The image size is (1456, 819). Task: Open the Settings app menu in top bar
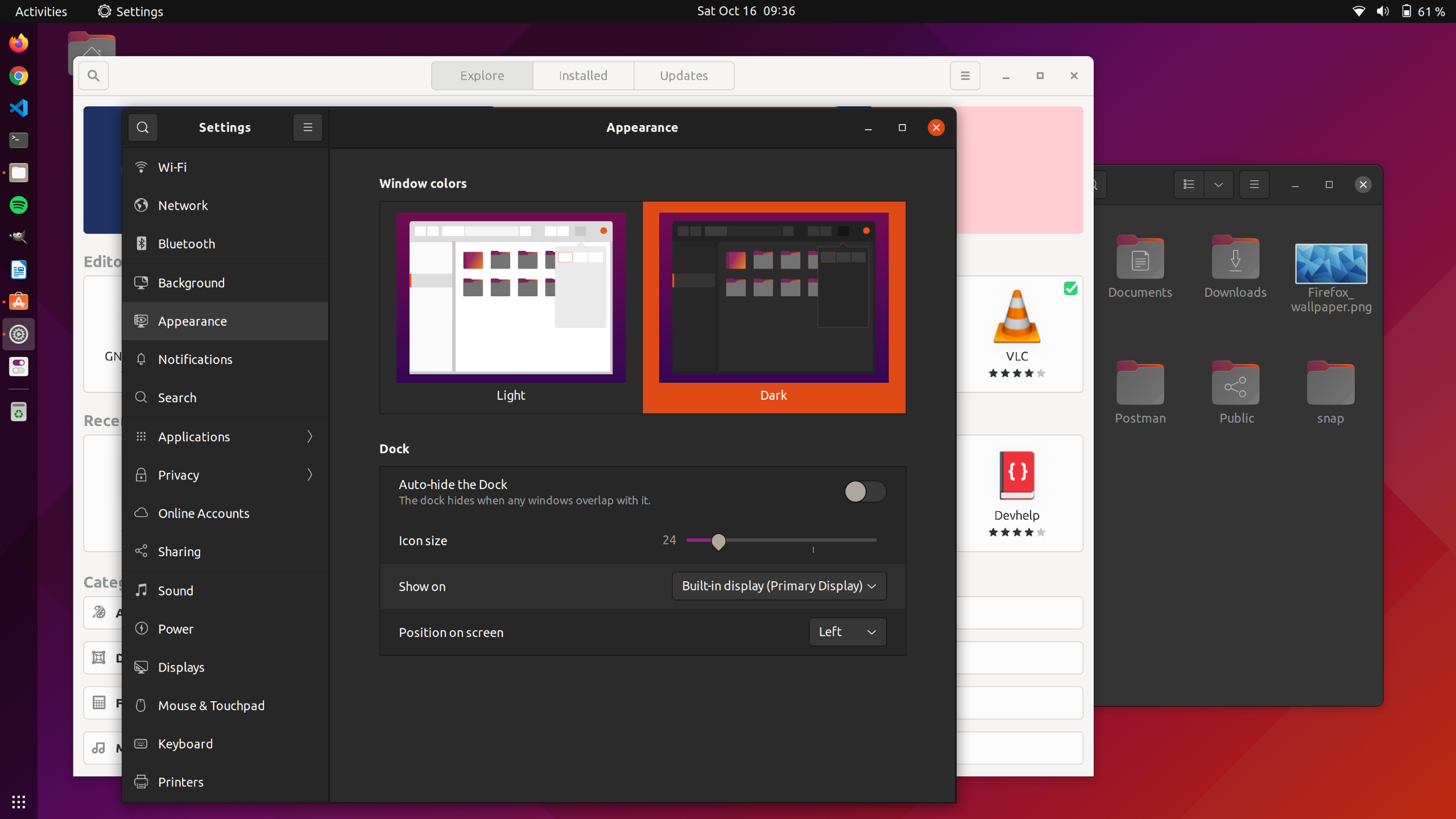(130, 11)
